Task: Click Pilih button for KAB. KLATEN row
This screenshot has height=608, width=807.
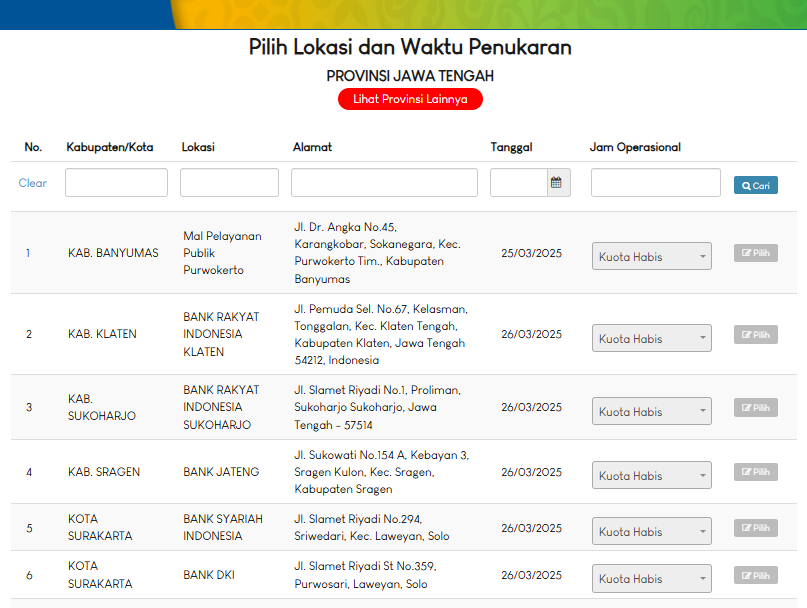Action: pos(756,335)
